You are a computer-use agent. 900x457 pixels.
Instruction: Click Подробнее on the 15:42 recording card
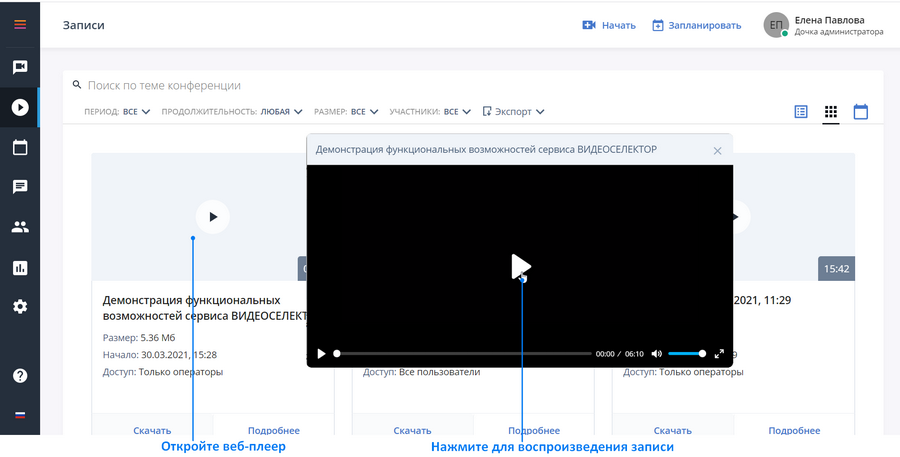794,430
